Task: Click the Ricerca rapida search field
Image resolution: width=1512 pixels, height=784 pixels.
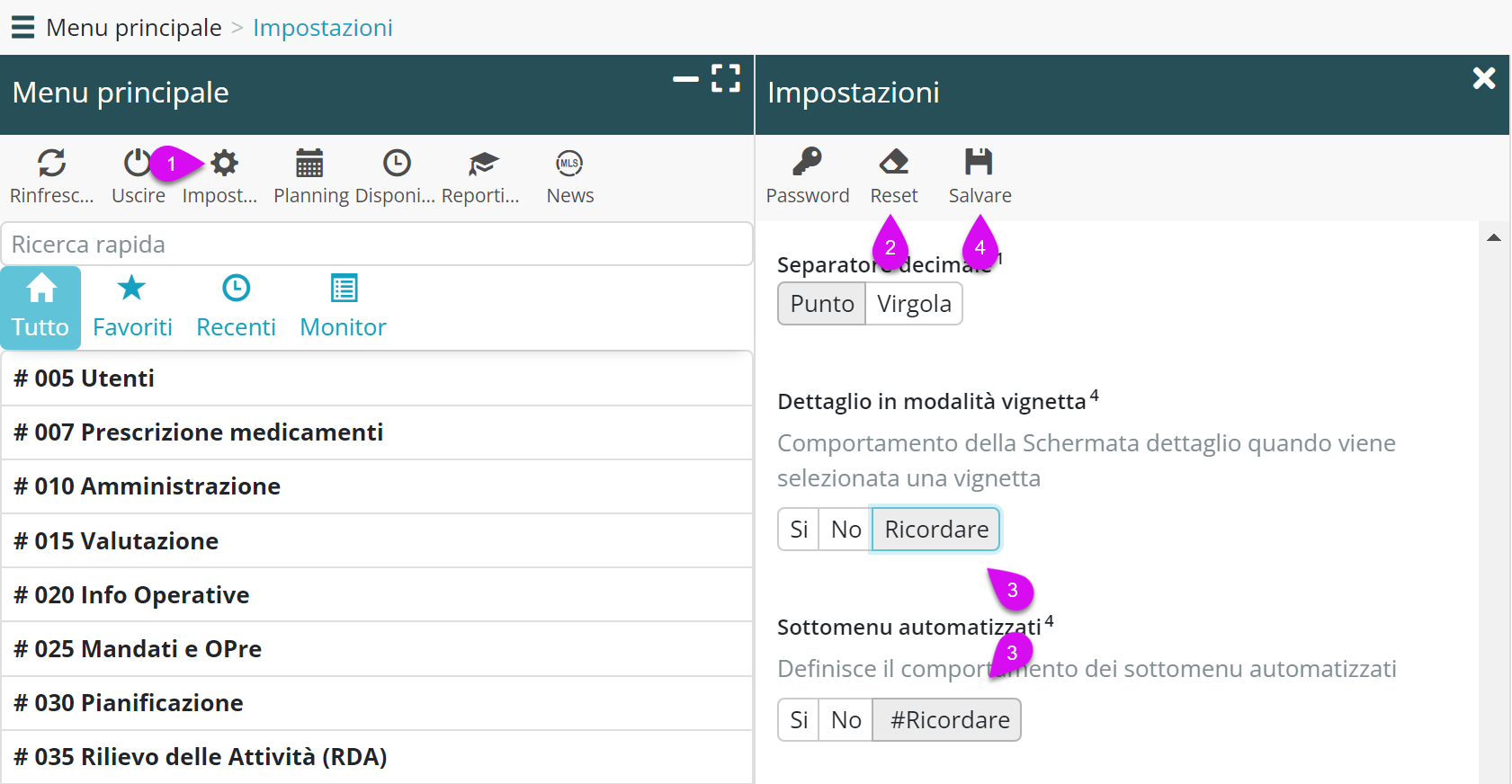Action: pyautogui.click(x=376, y=245)
